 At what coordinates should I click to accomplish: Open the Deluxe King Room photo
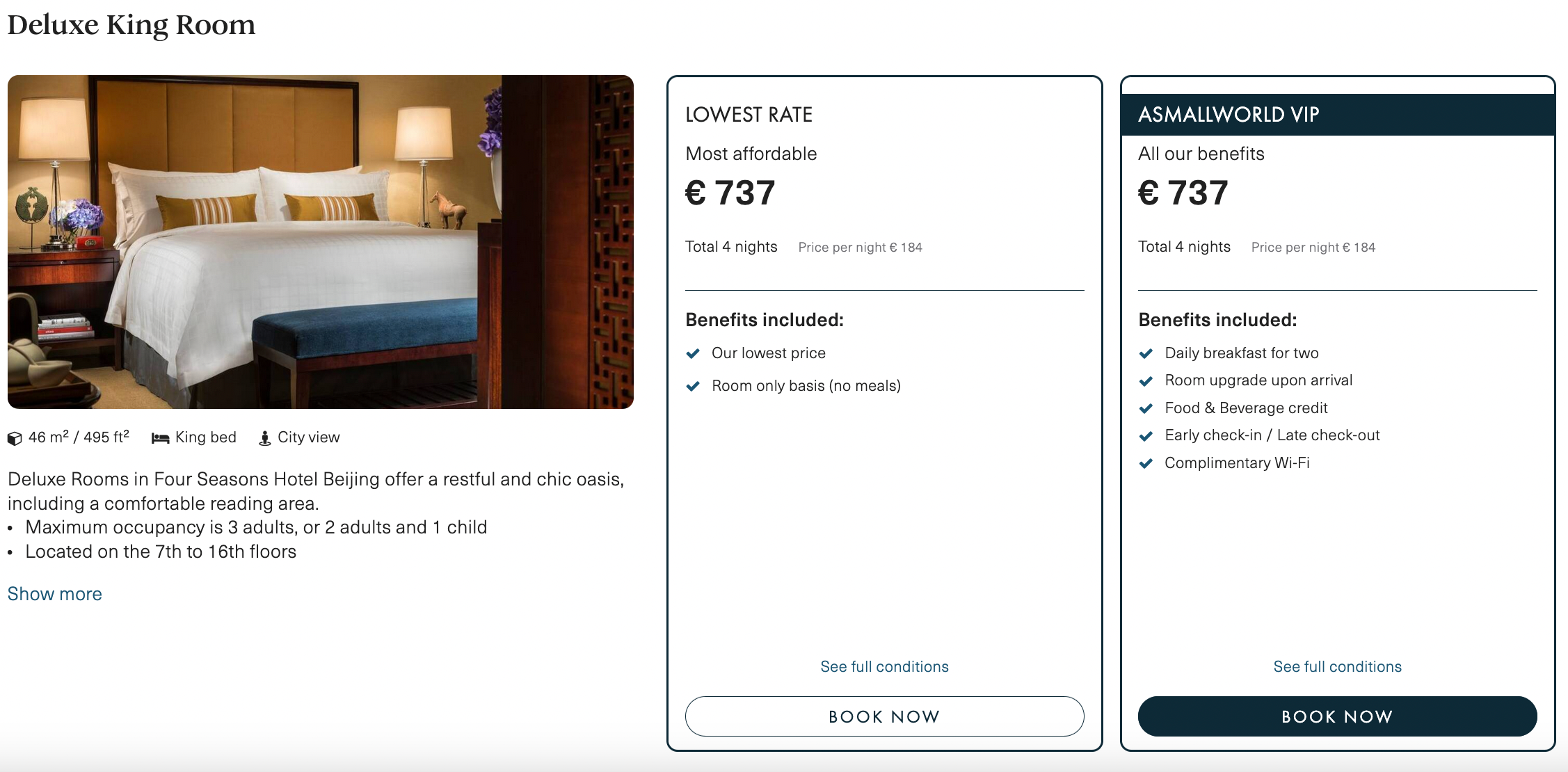[321, 242]
